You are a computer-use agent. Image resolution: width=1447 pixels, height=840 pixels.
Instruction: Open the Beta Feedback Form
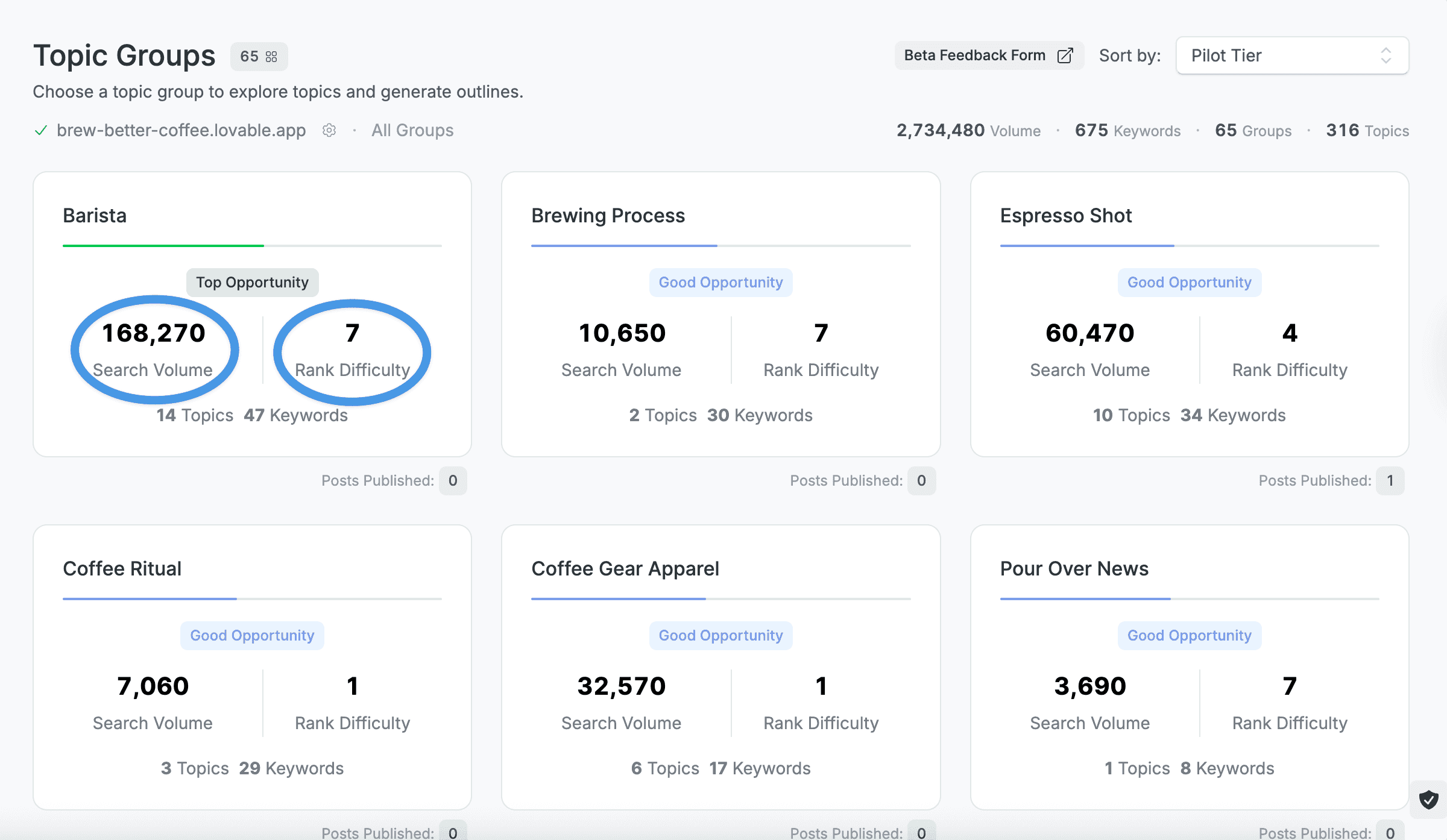989,55
